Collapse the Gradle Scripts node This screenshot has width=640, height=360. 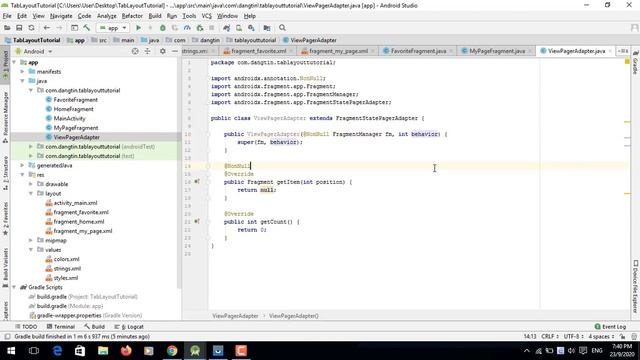click(x=14, y=287)
